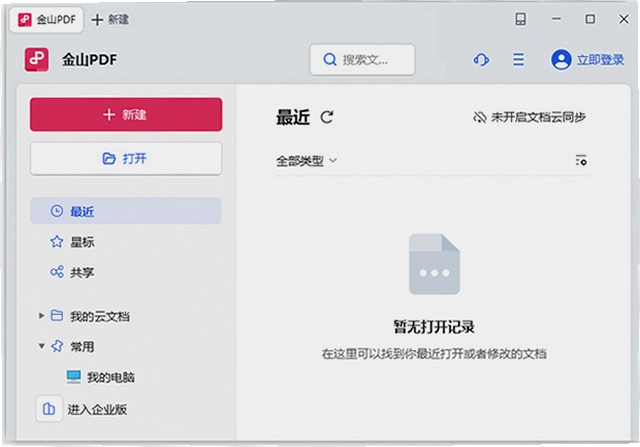Open 我的云文档 folder
This screenshot has width=640, height=447.
tap(90, 316)
